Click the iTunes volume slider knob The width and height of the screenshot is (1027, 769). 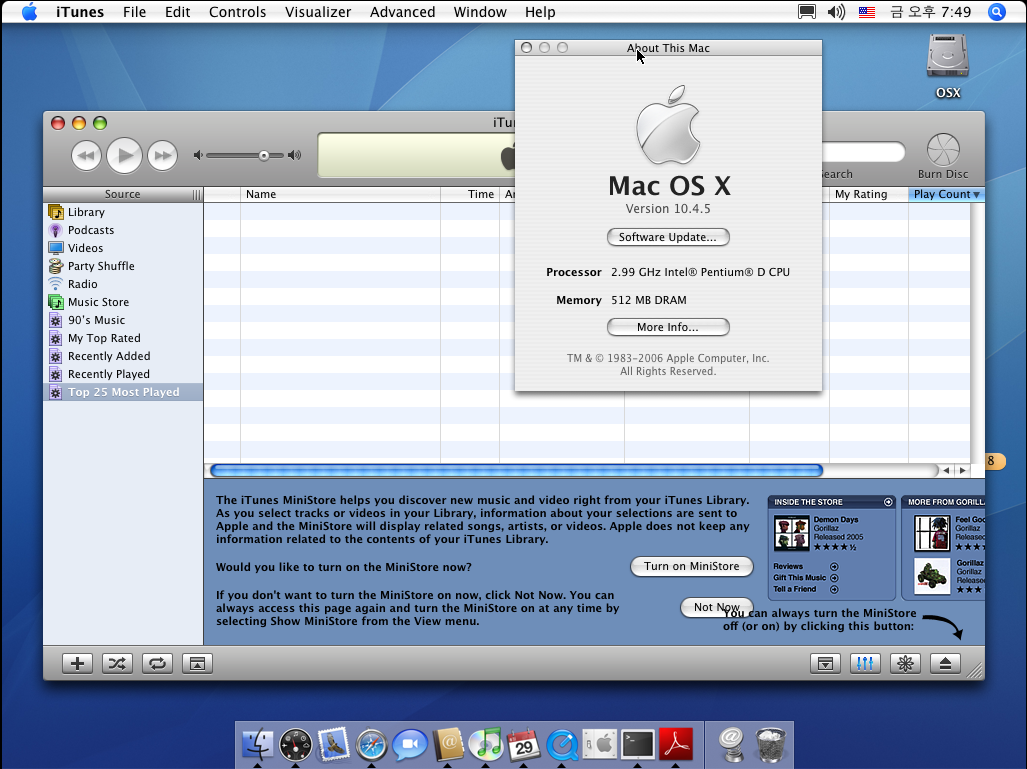pos(263,156)
